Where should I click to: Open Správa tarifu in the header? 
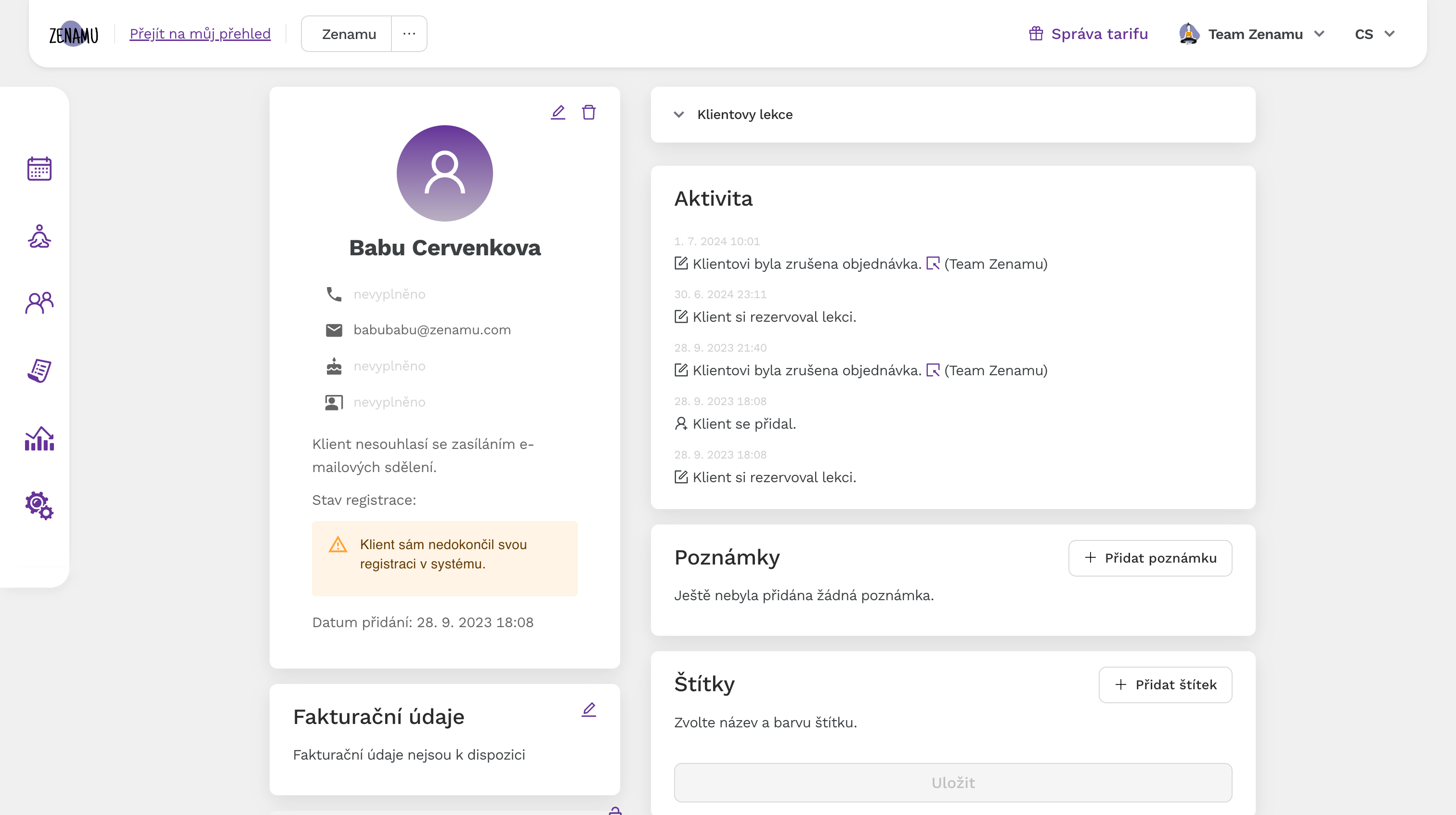click(1088, 34)
